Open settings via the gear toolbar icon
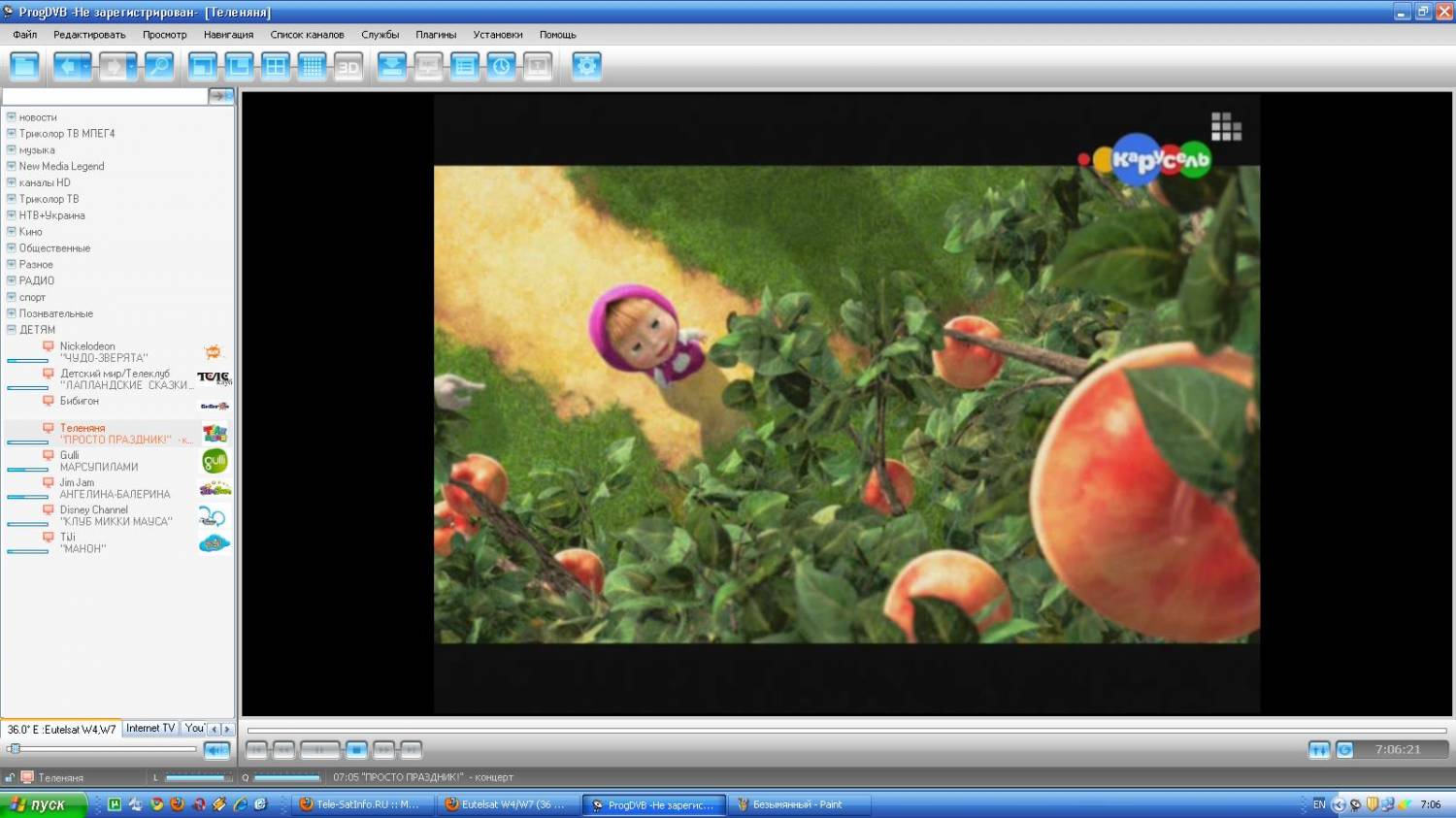 pyautogui.click(x=586, y=66)
